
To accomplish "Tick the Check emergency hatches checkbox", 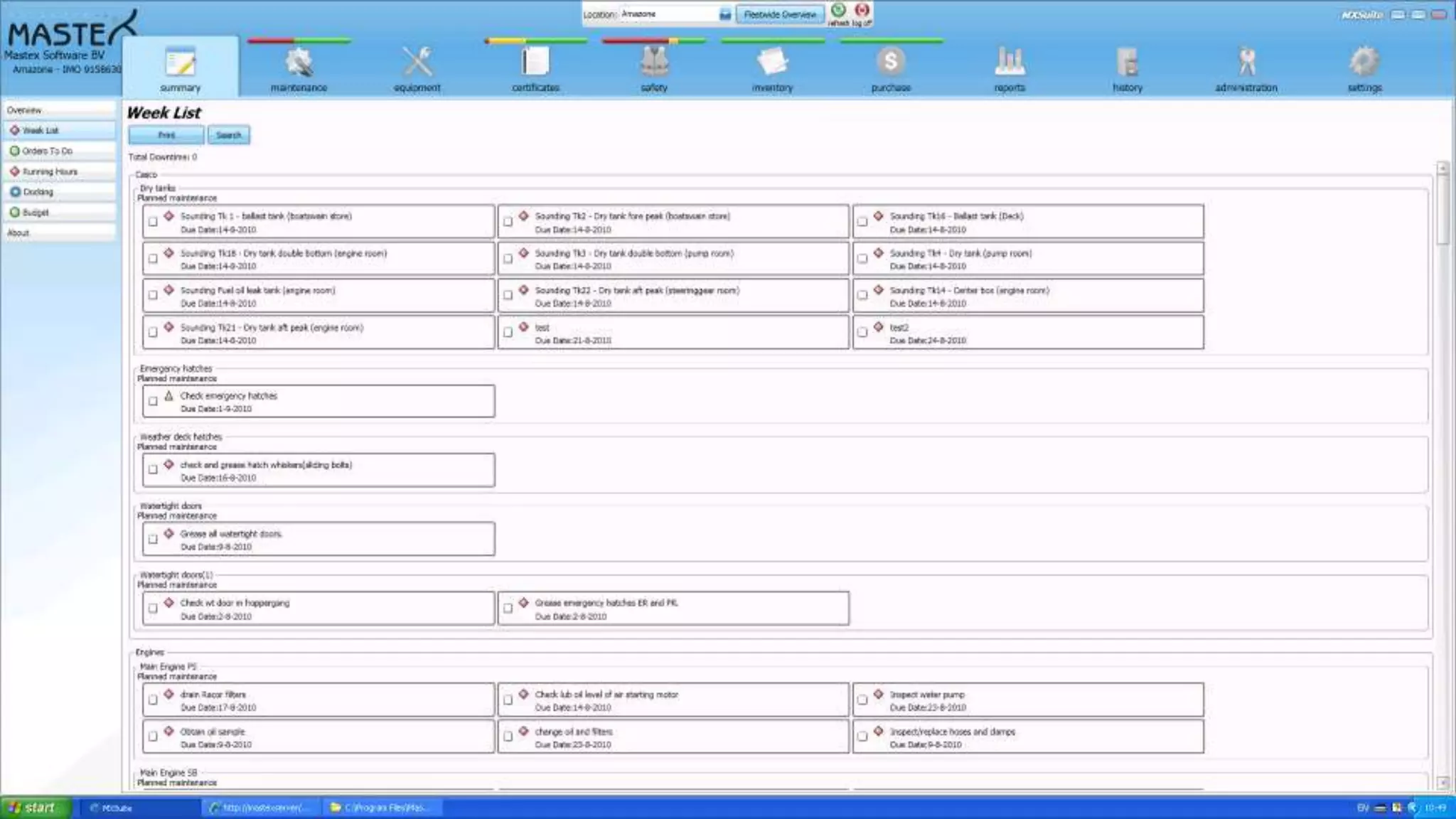I will [x=153, y=401].
